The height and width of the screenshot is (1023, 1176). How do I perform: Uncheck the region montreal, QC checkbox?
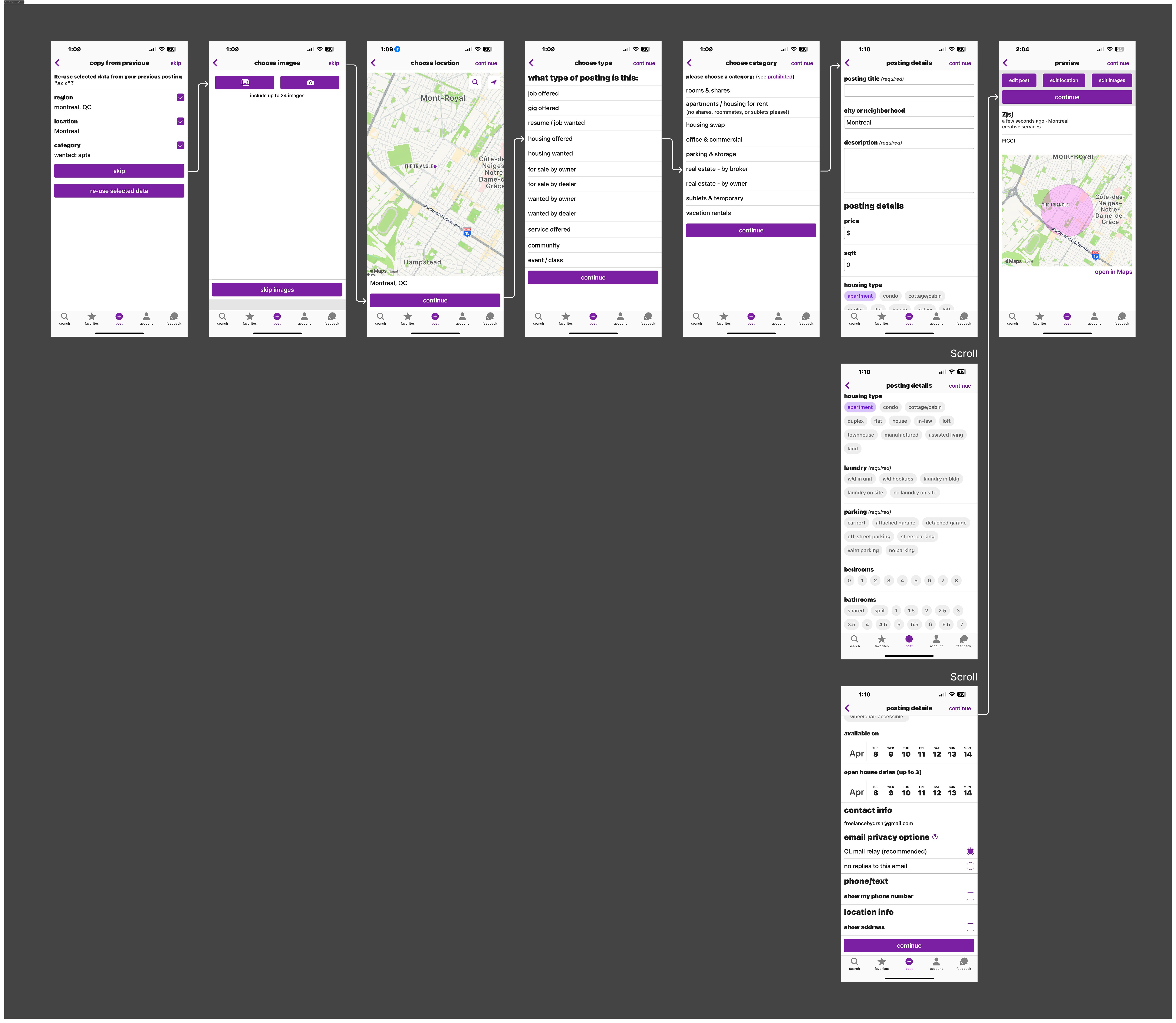(x=181, y=98)
